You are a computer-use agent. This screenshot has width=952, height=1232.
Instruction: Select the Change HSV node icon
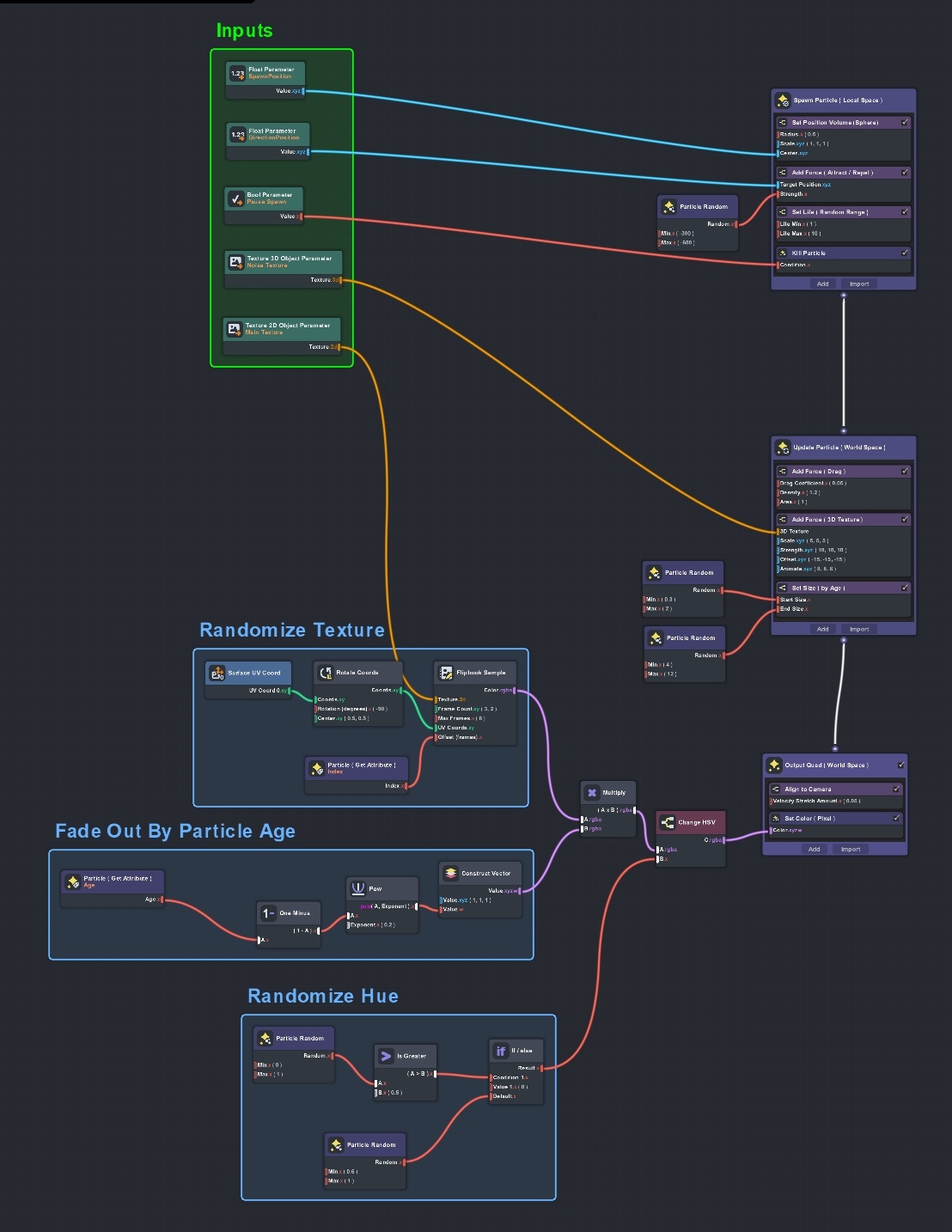[x=668, y=823]
